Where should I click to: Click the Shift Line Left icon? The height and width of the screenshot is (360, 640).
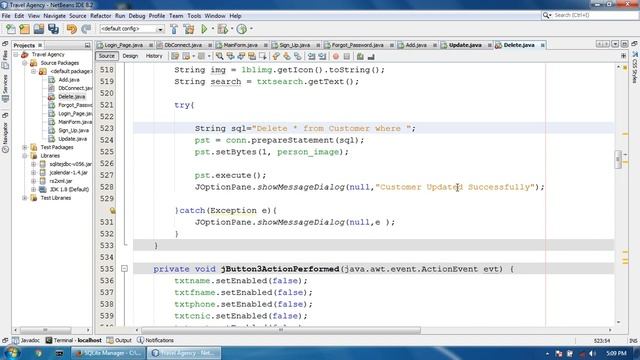[312, 56]
